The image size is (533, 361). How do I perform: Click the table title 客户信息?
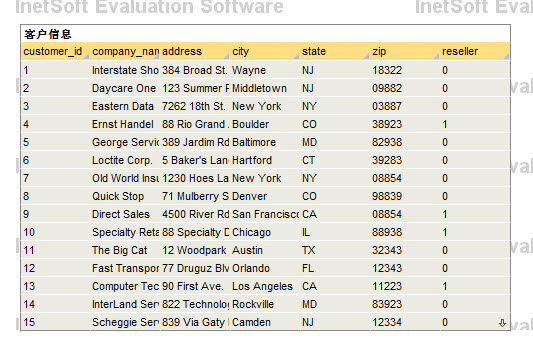click(48, 34)
